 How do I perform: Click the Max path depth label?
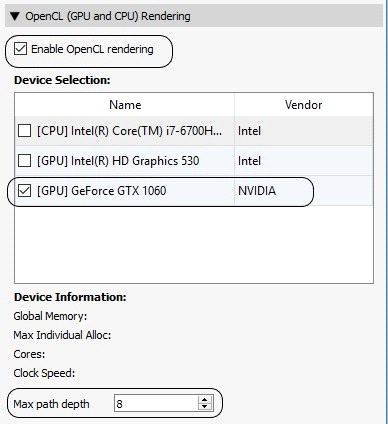pos(51,404)
